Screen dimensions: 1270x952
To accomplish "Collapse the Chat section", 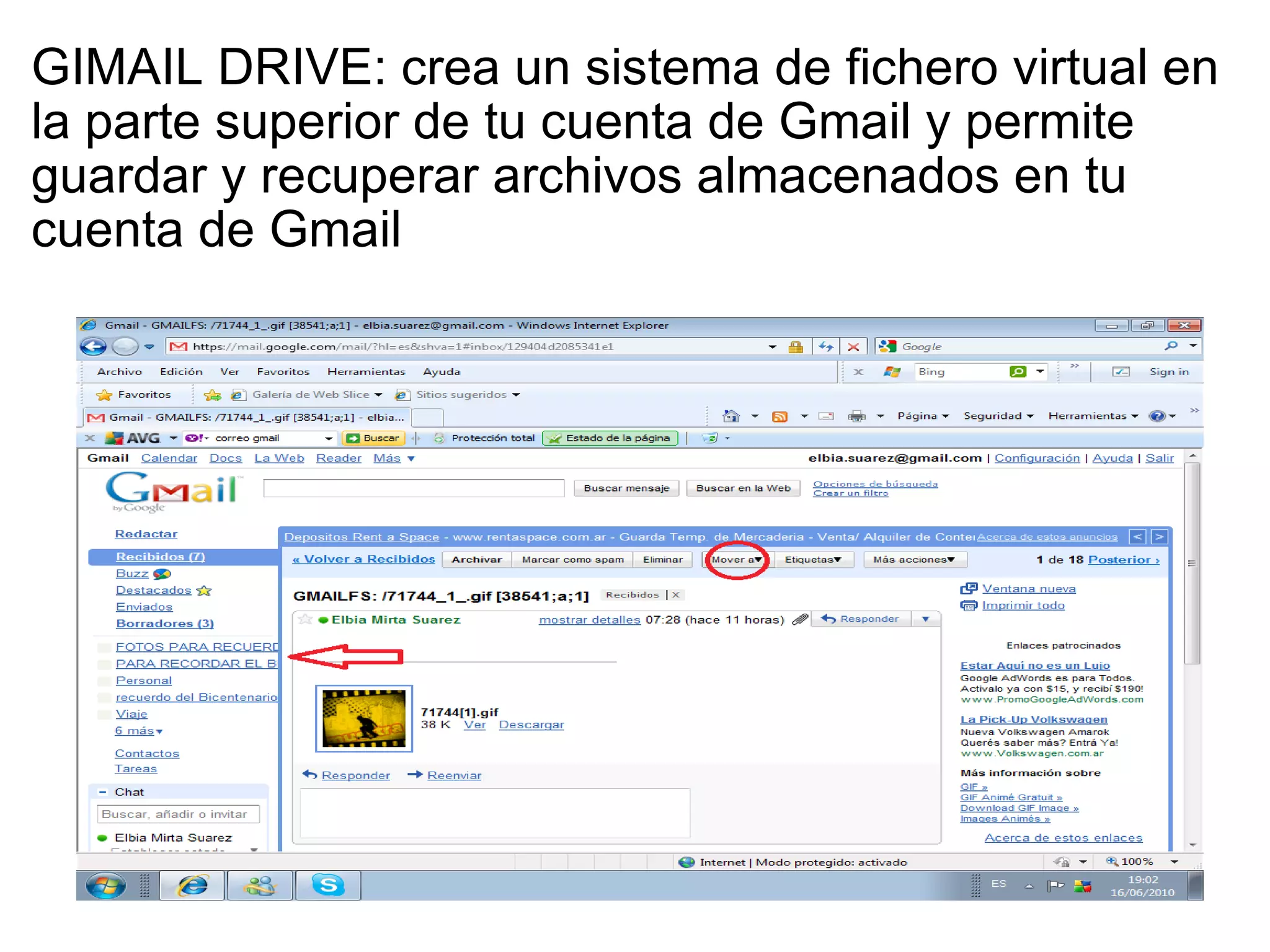I will point(103,792).
